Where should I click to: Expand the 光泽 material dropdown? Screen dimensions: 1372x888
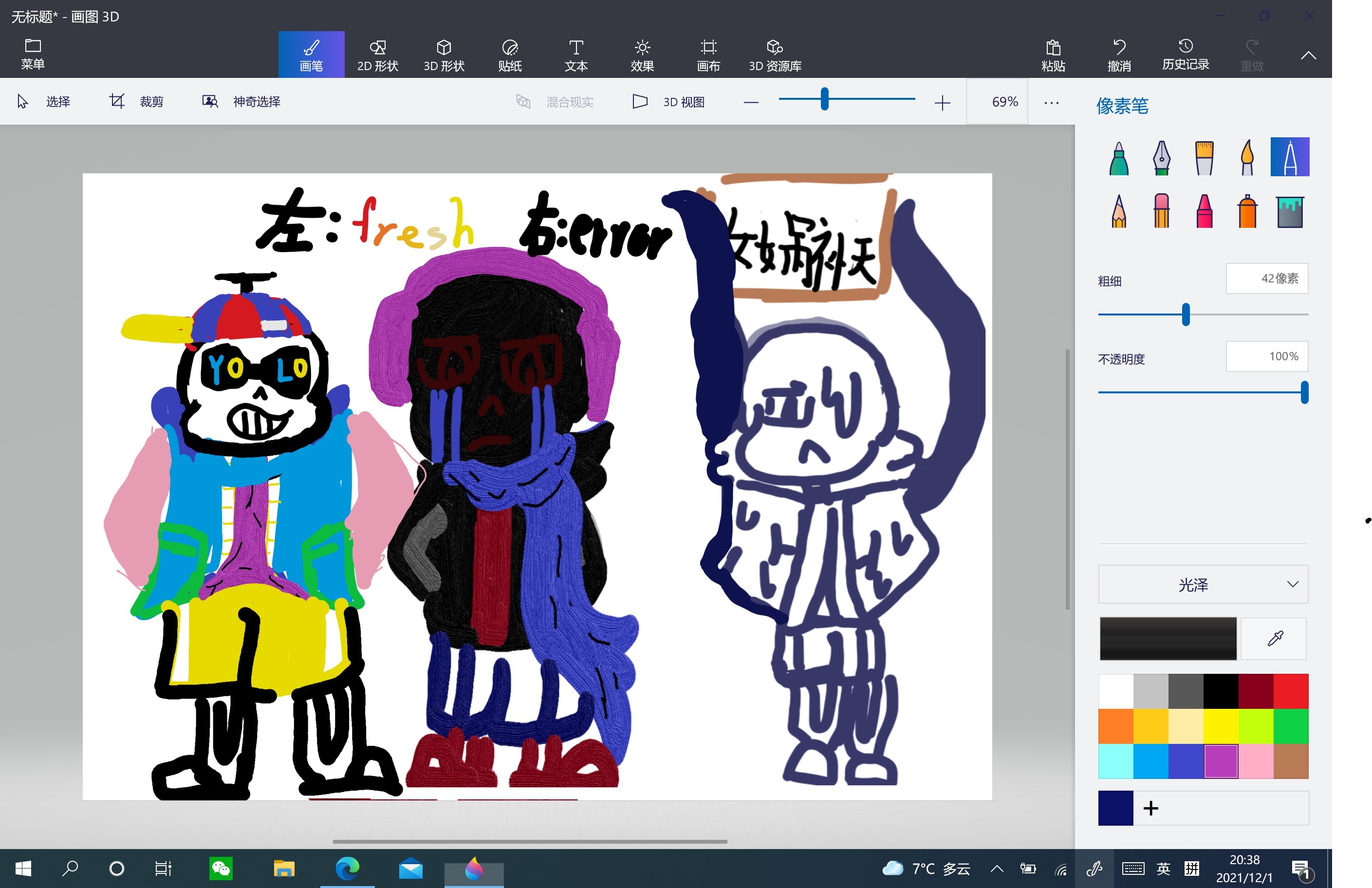coord(1203,585)
